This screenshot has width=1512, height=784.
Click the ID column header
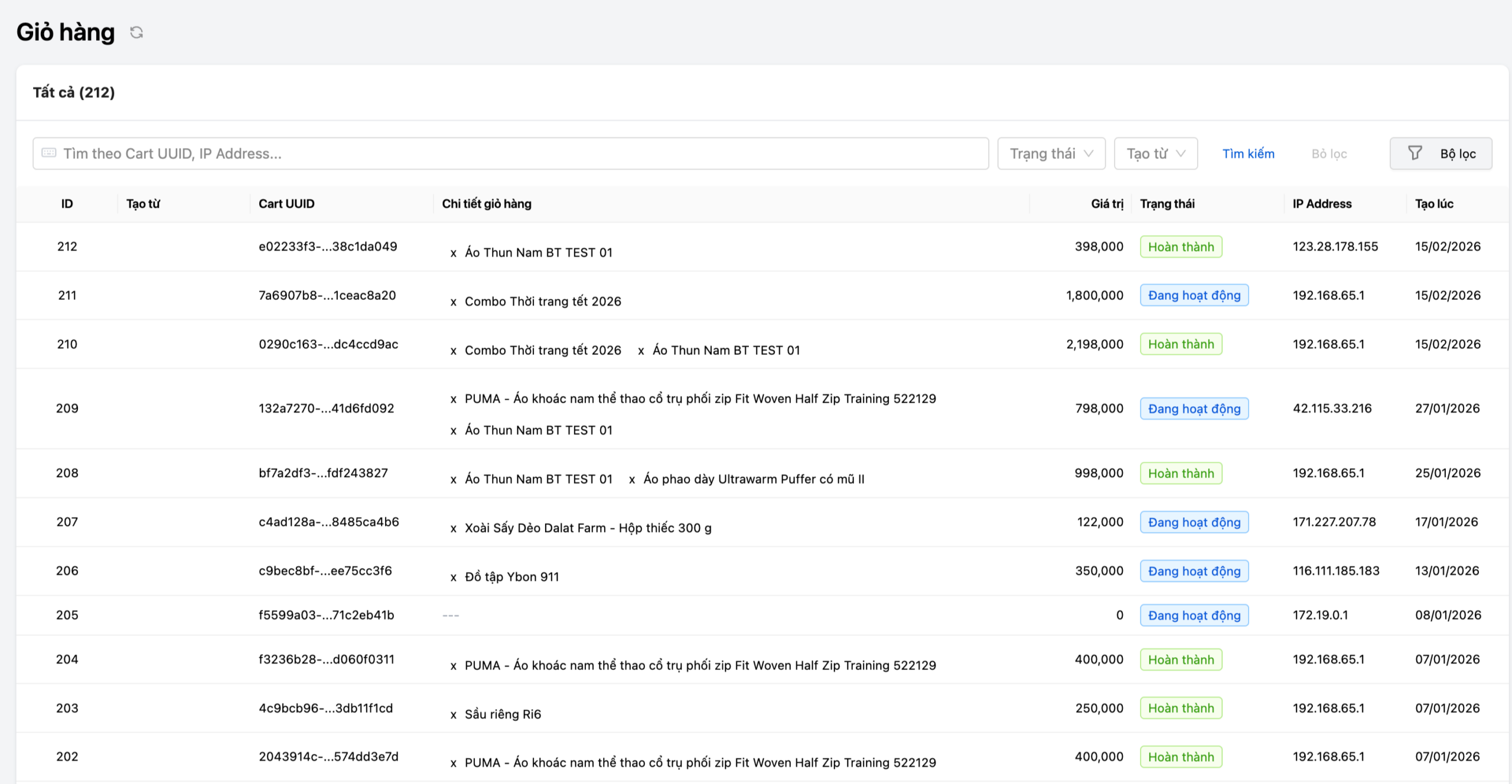[67, 204]
